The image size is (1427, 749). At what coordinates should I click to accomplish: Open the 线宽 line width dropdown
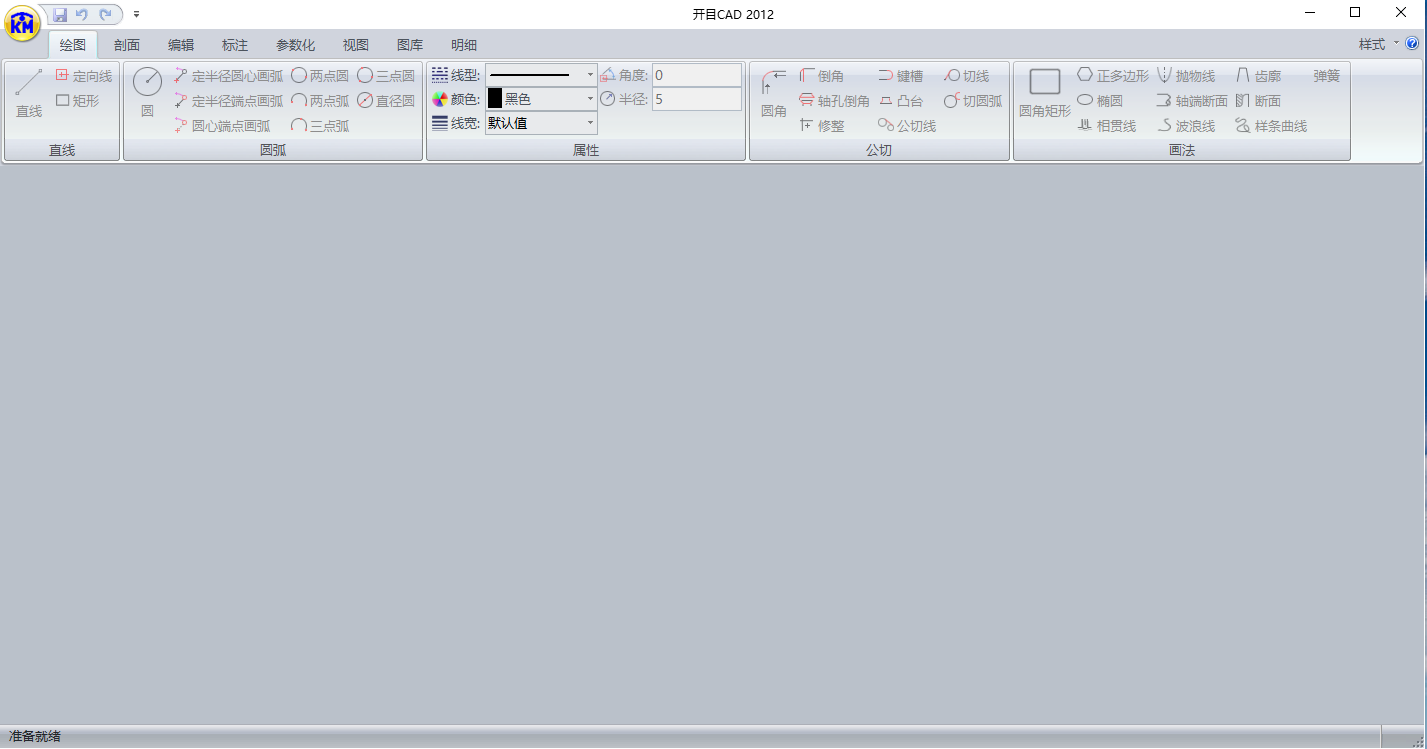point(590,123)
